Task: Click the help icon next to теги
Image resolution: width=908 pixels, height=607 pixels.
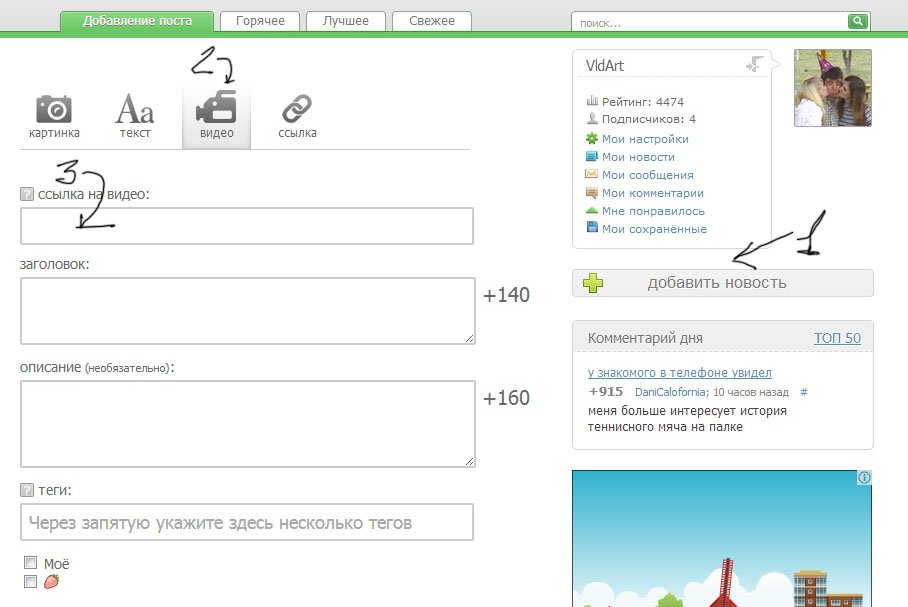Action: click(x=27, y=490)
